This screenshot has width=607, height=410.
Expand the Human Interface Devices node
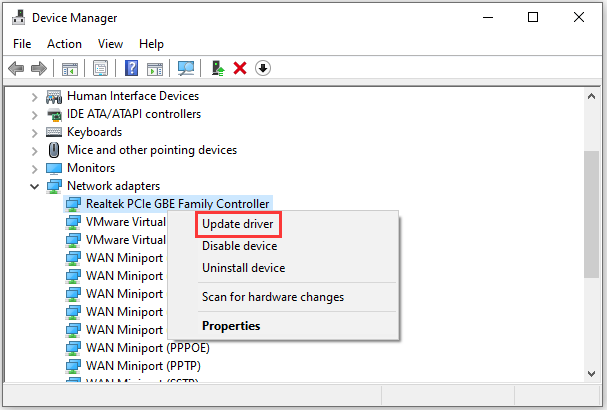(x=35, y=96)
